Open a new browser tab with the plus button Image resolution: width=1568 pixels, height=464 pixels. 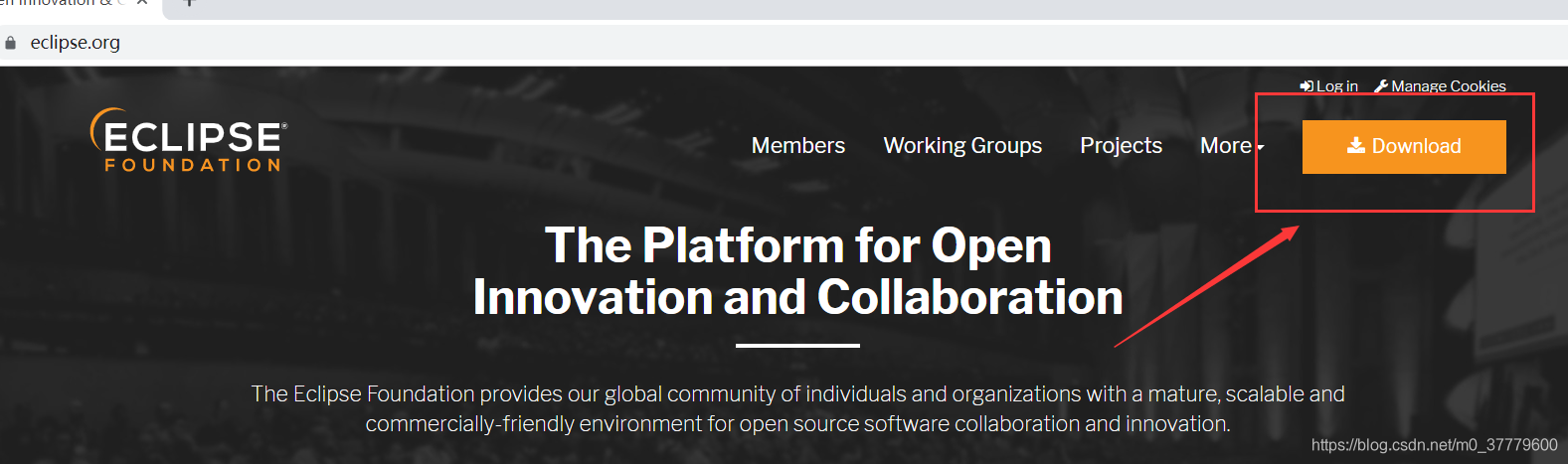[x=189, y=3]
